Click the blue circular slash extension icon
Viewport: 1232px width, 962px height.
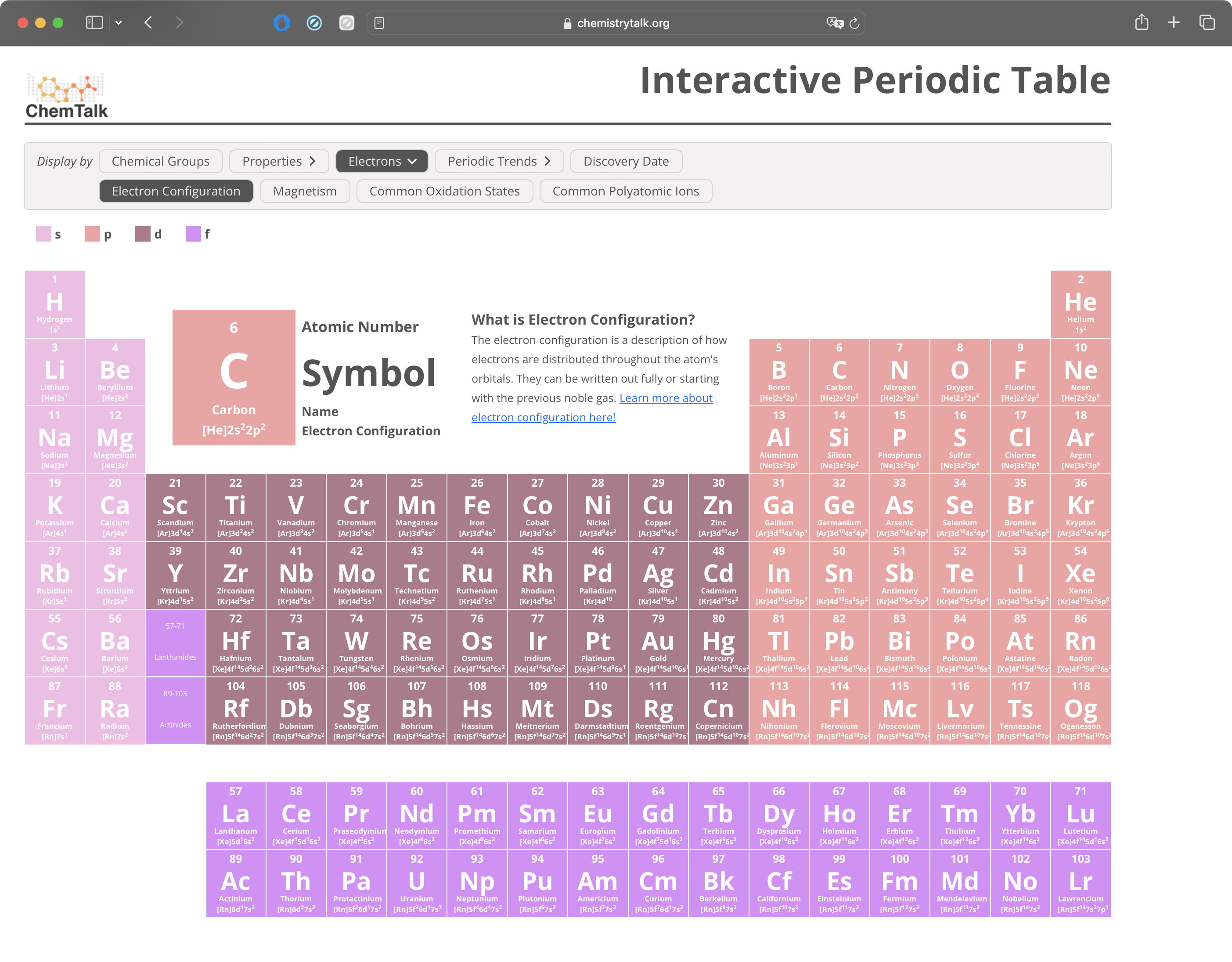pyautogui.click(x=314, y=22)
